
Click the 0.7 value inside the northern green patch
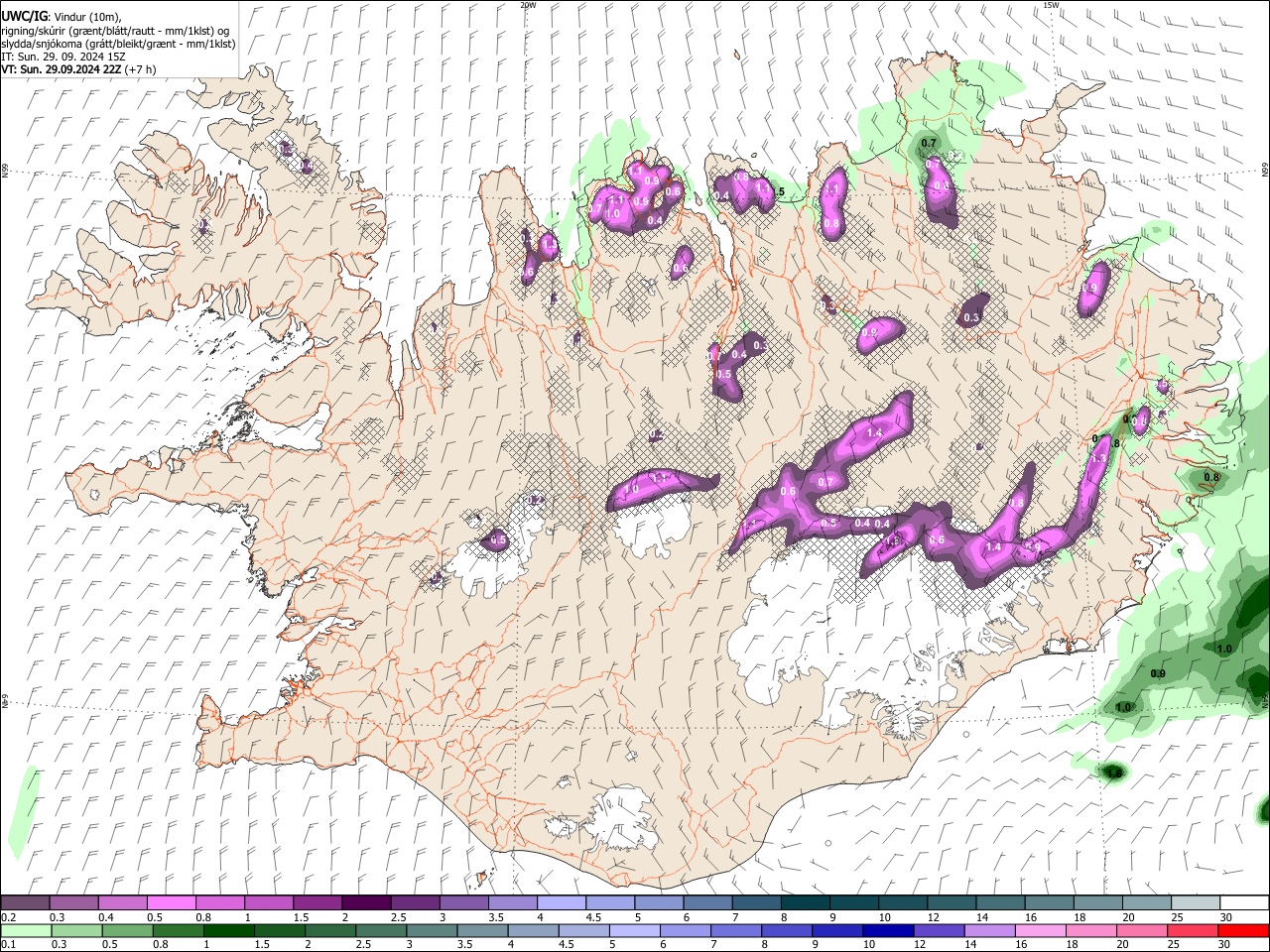(x=929, y=144)
